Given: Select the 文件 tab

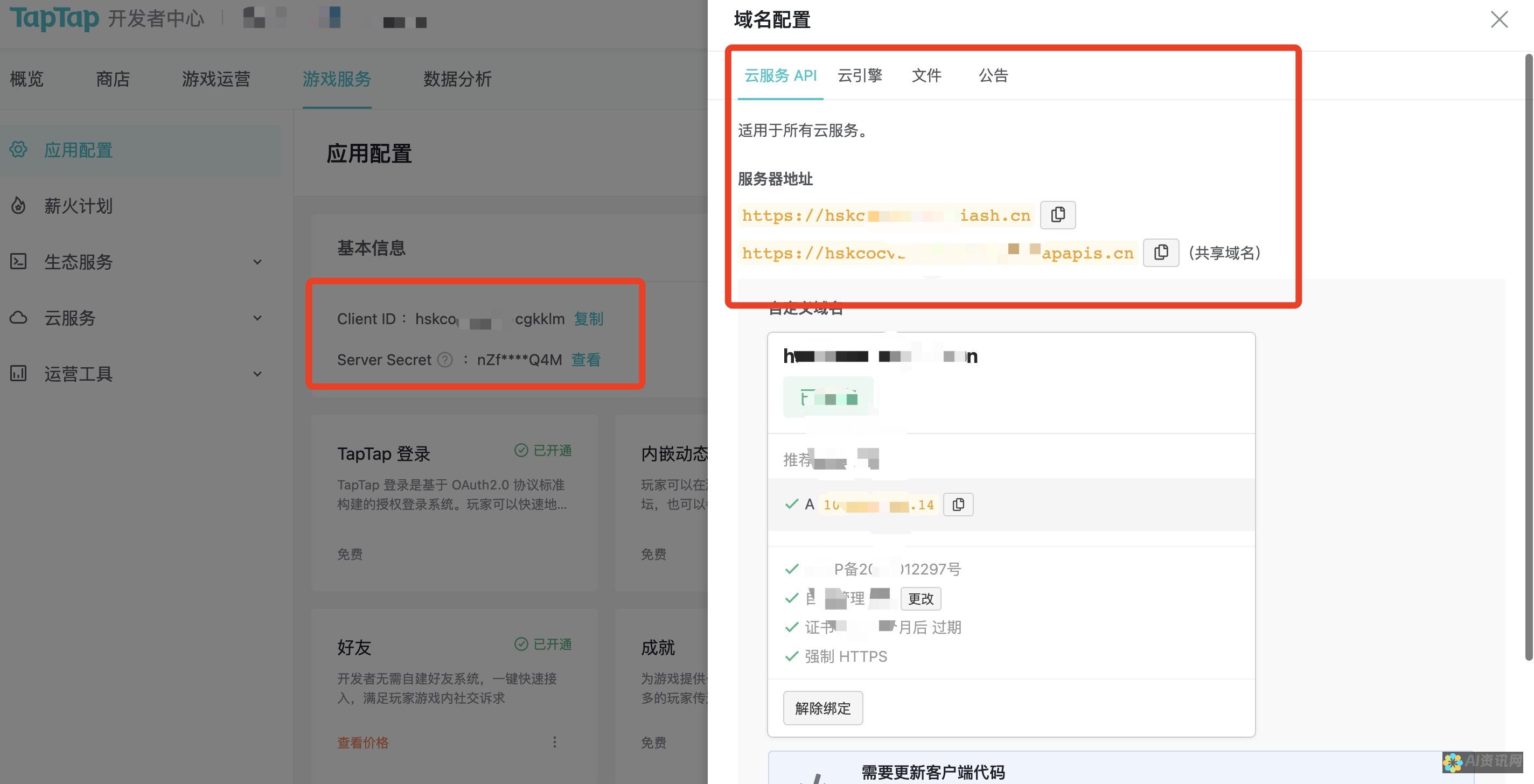Looking at the screenshot, I should tap(926, 75).
